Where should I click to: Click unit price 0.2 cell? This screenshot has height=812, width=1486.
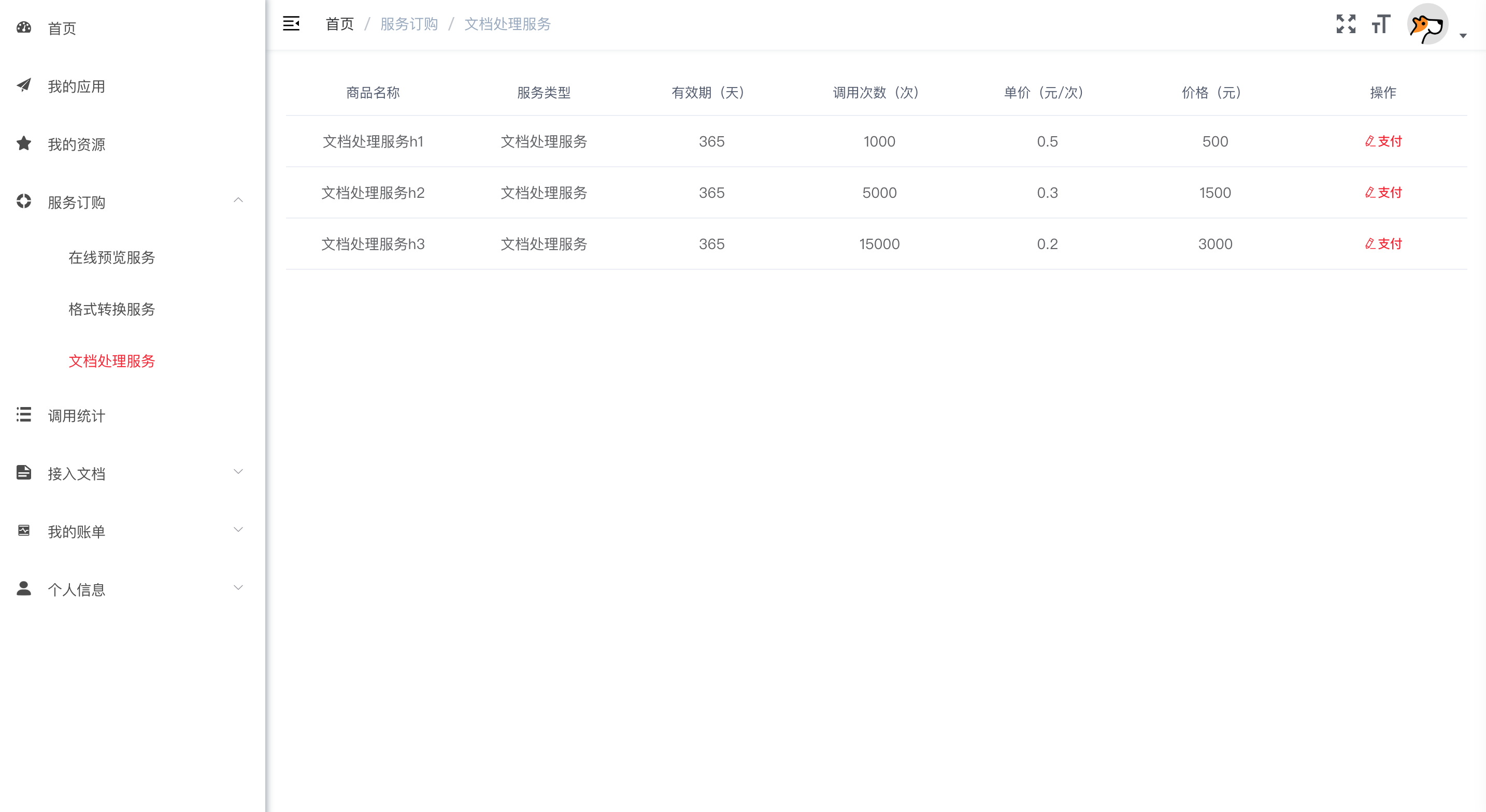[x=1047, y=244]
